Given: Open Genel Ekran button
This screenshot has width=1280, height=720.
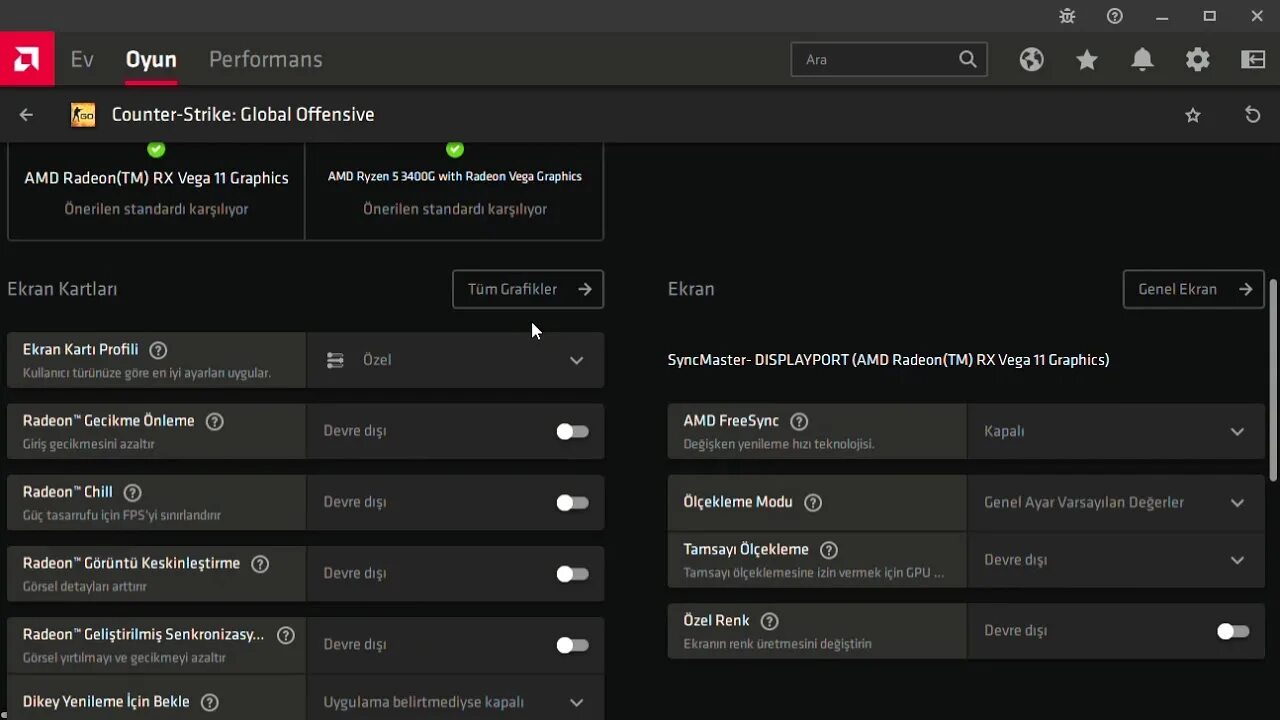Looking at the screenshot, I should click(1194, 289).
